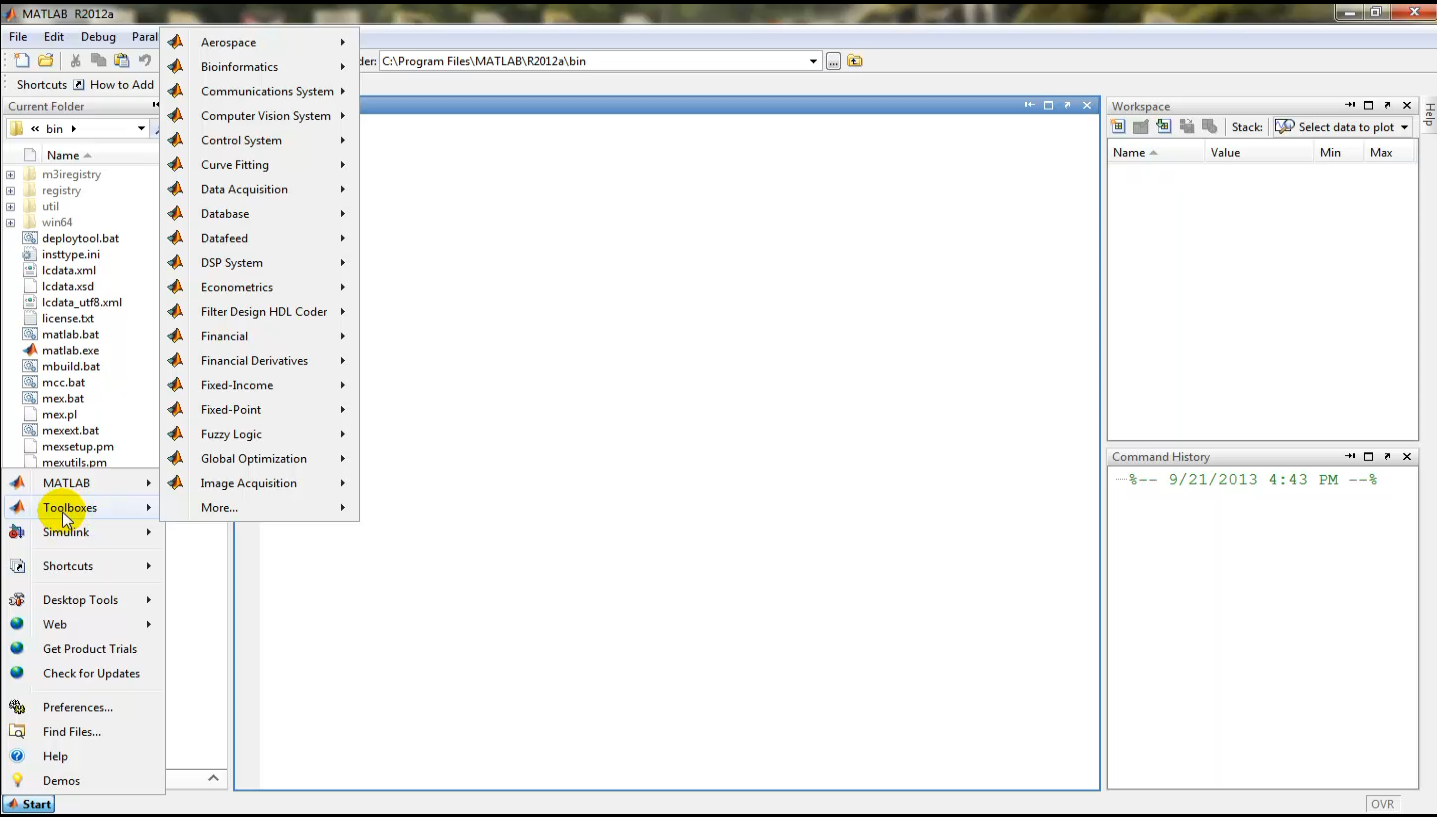Screen dimensions: 1437x817
Task: Go up one folder level icon
Action: [x=855, y=61]
